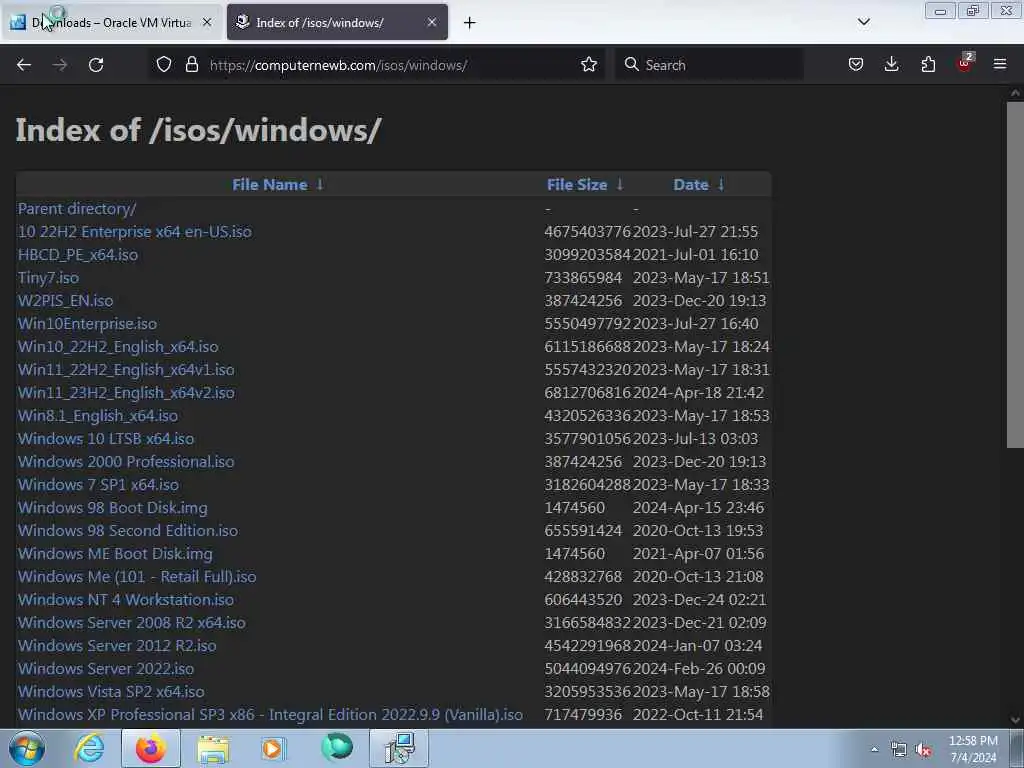Click Windows 10 LTSB x64.iso
The width and height of the screenshot is (1024, 768).
point(106,439)
